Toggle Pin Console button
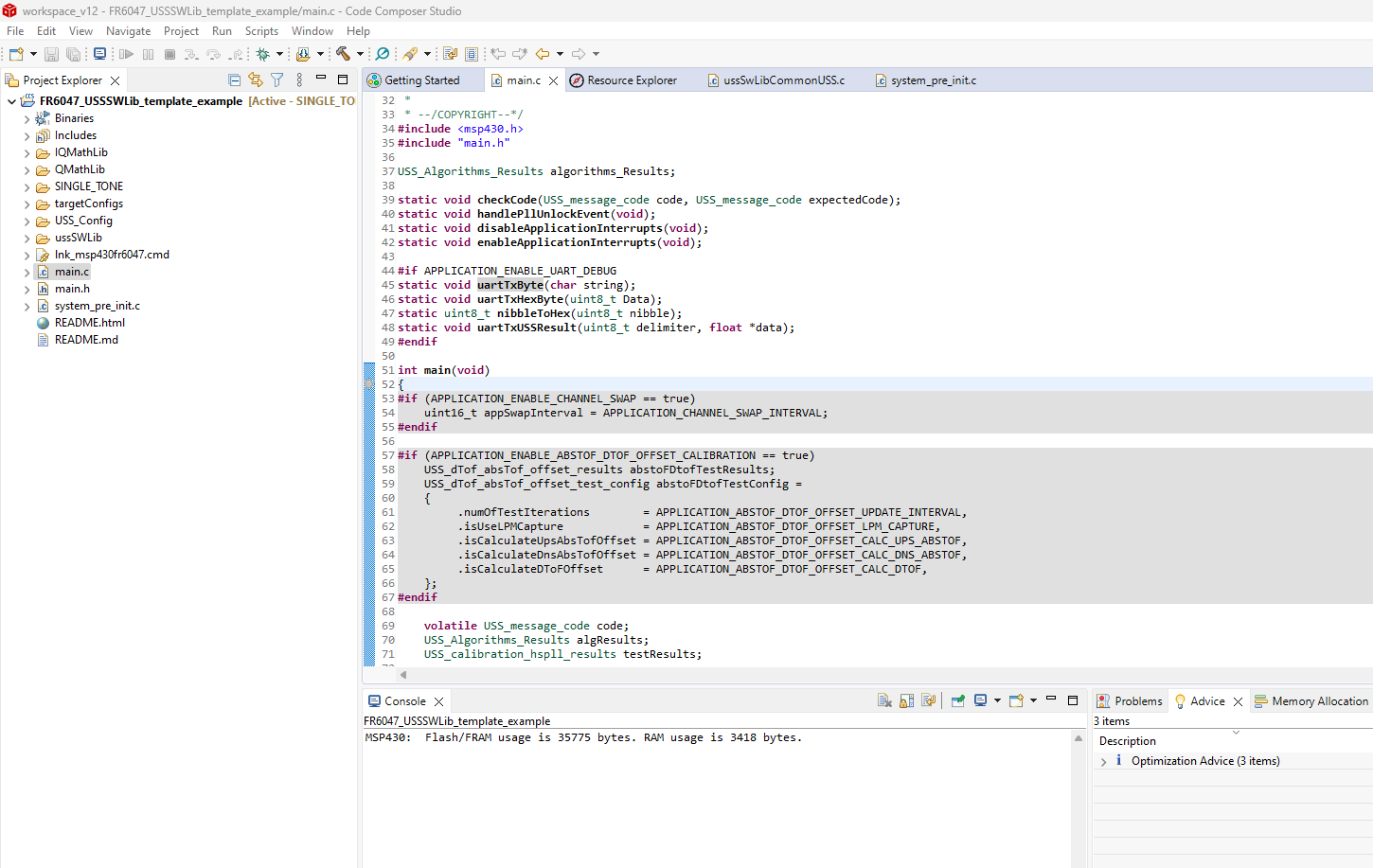1373x868 pixels. [x=958, y=701]
